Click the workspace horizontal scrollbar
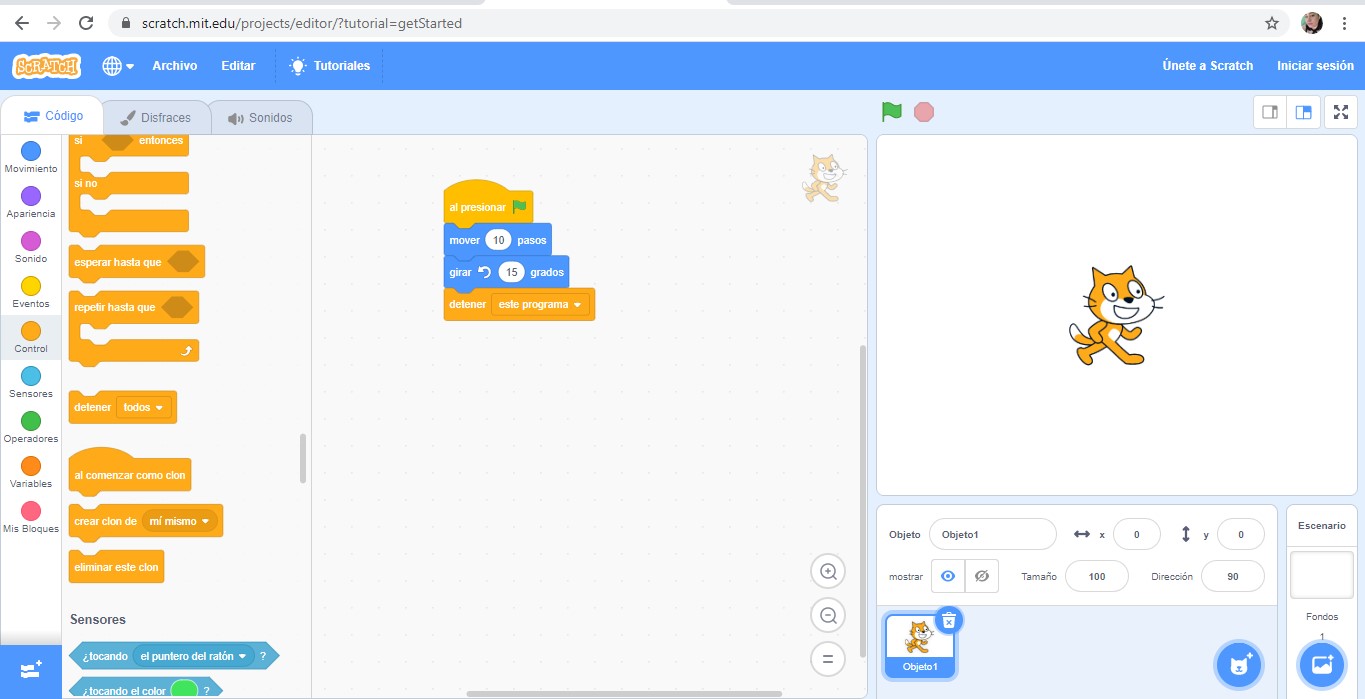Screen dimensions: 1365x699 [624, 693]
